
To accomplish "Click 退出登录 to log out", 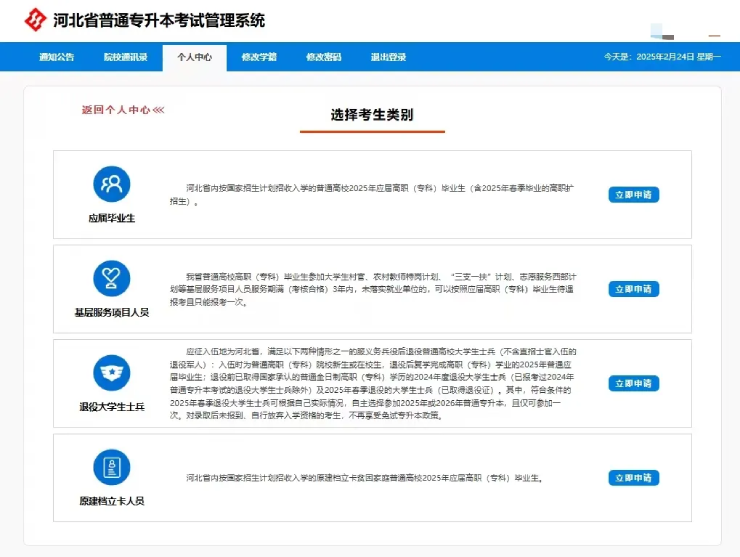I will point(388,57).
